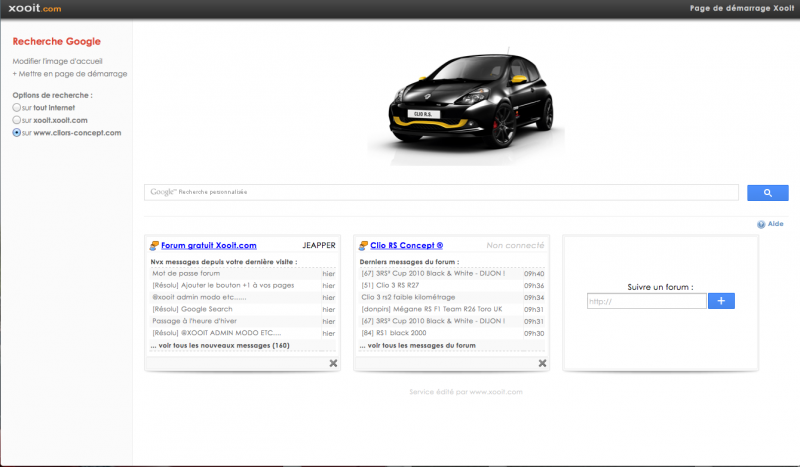The image size is (800, 467).
Task: Click the Recherche Google heading
Action: (x=57, y=41)
